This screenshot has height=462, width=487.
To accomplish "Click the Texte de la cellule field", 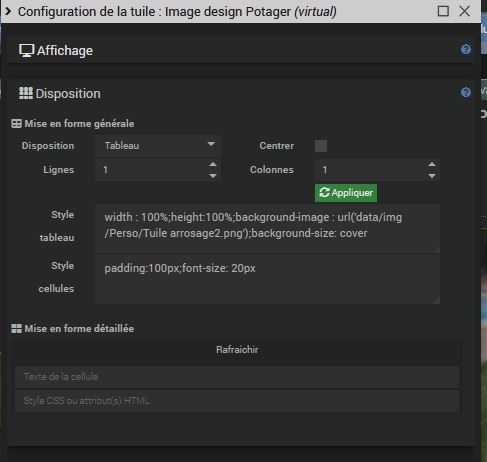I will pos(237,377).
